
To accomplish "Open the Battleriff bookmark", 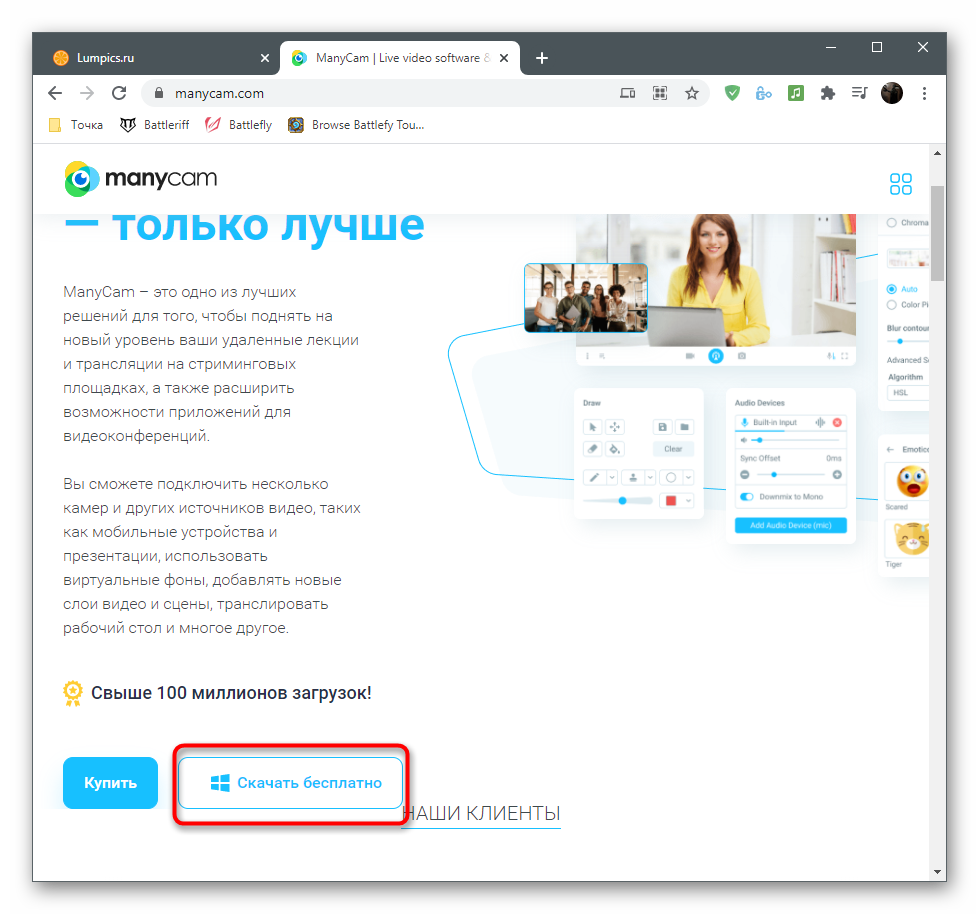I will pos(154,125).
